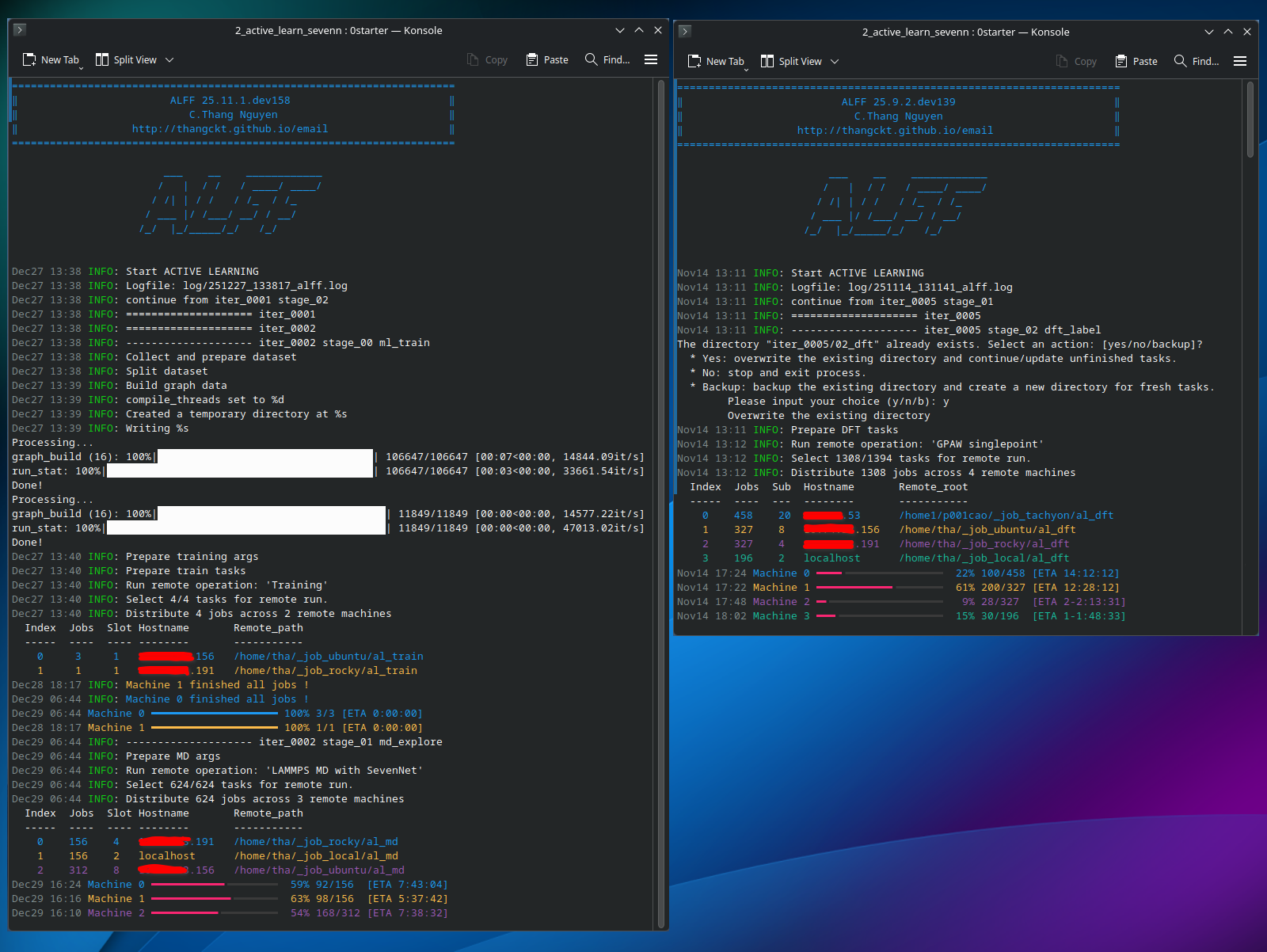Open Find search in left Konsole
The height and width of the screenshot is (952, 1267).
607,60
